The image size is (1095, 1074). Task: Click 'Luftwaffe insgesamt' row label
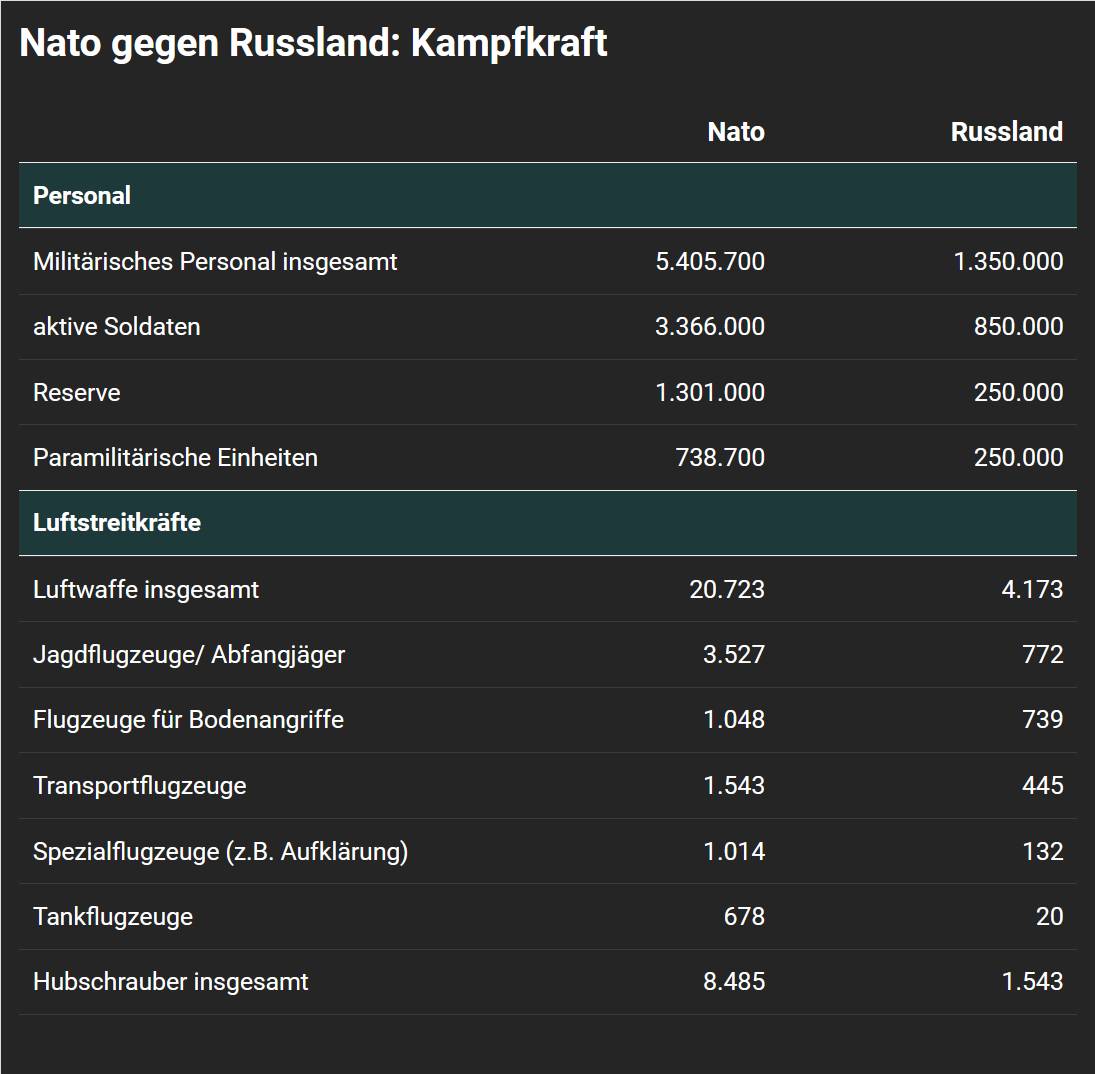pos(146,590)
